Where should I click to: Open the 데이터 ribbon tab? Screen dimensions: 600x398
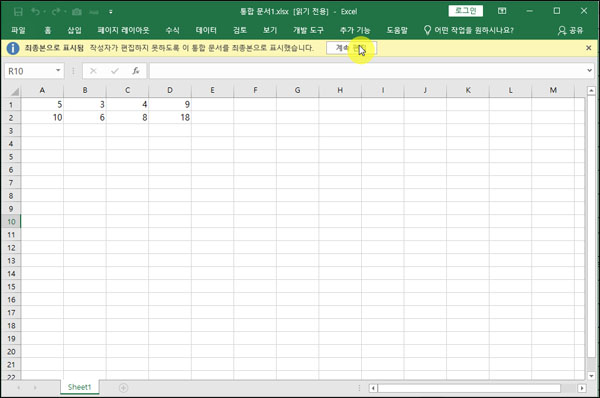(x=206, y=30)
